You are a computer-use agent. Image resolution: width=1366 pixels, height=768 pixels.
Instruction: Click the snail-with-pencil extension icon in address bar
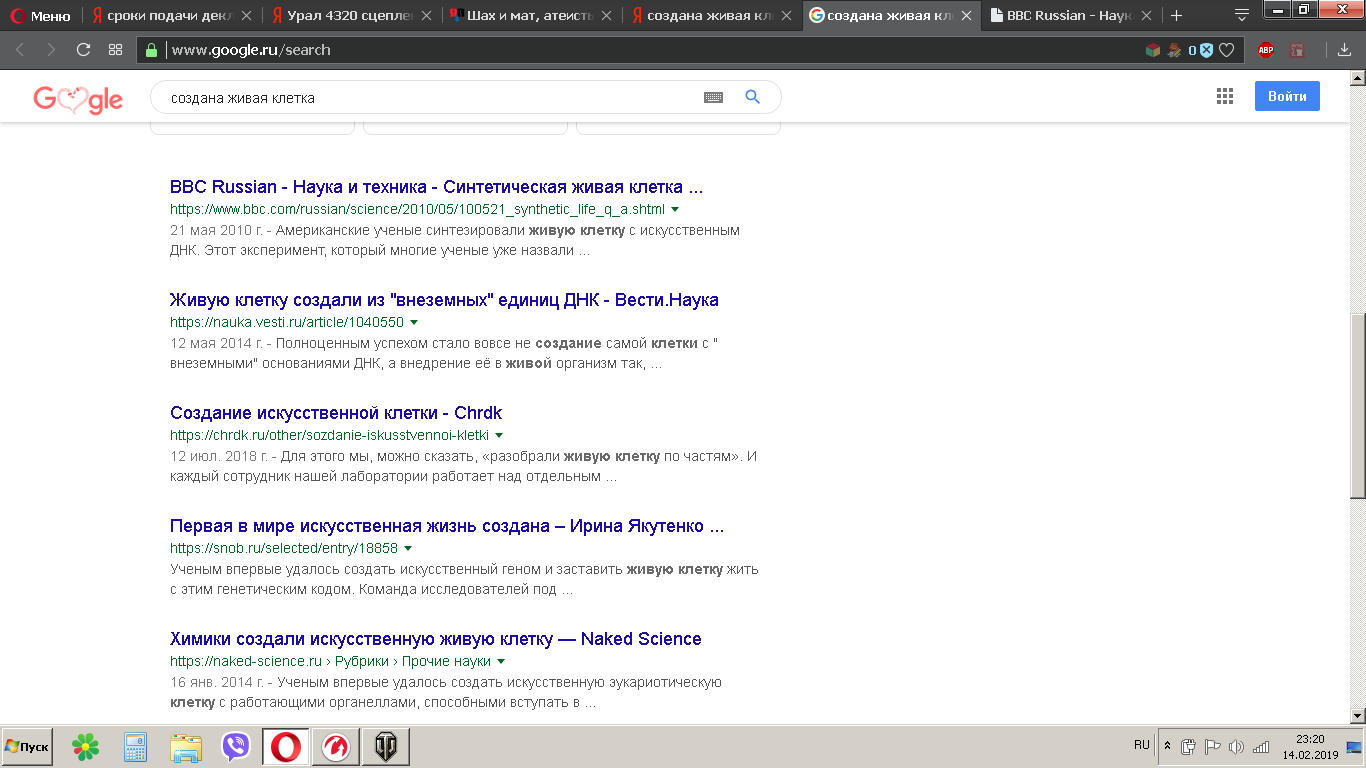[x=1174, y=50]
